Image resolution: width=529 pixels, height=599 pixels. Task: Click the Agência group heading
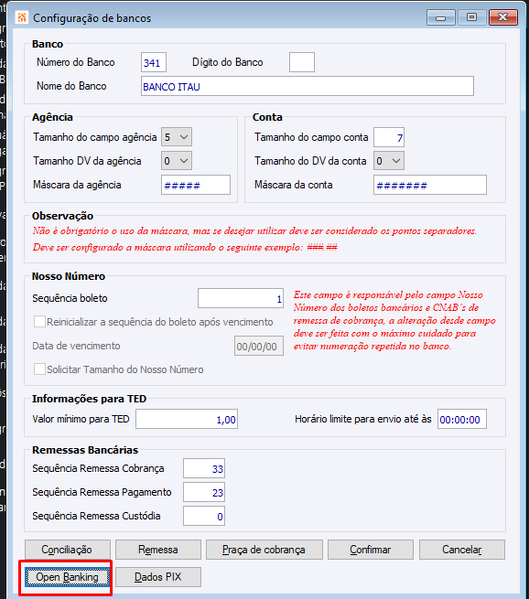click(52, 117)
